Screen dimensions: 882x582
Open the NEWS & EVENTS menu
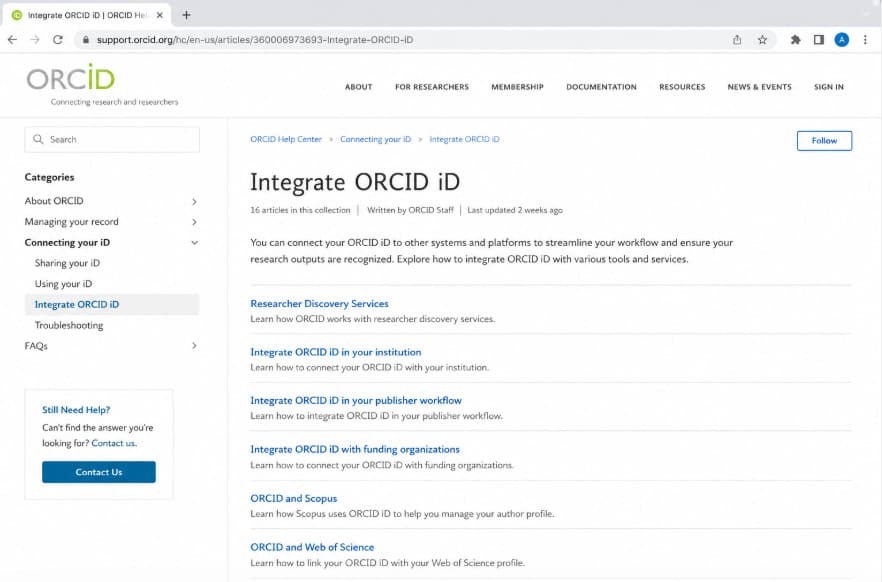(759, 87)
